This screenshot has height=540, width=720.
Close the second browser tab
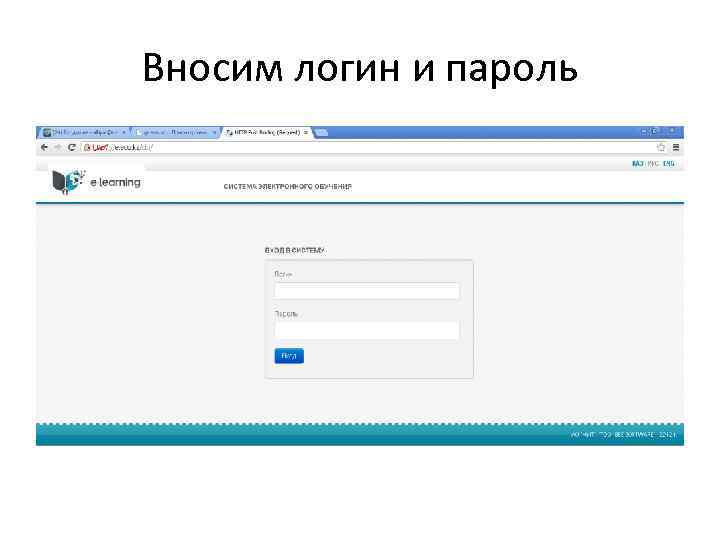(214, 132)
